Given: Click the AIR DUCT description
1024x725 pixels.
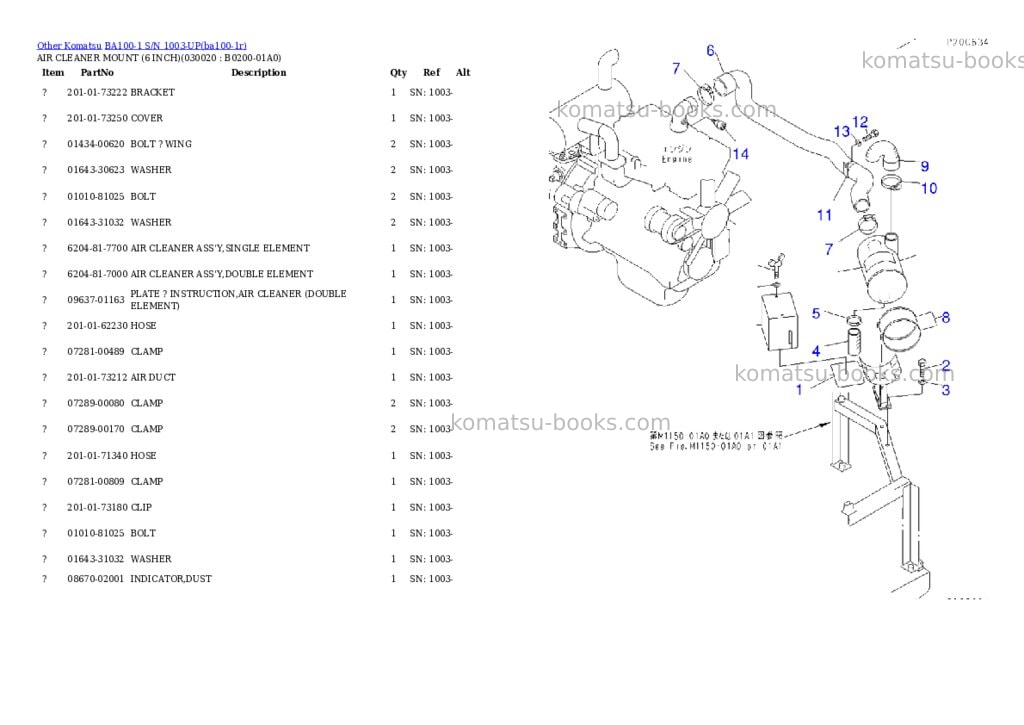Looking at the screenshot, I should point(153,378).
